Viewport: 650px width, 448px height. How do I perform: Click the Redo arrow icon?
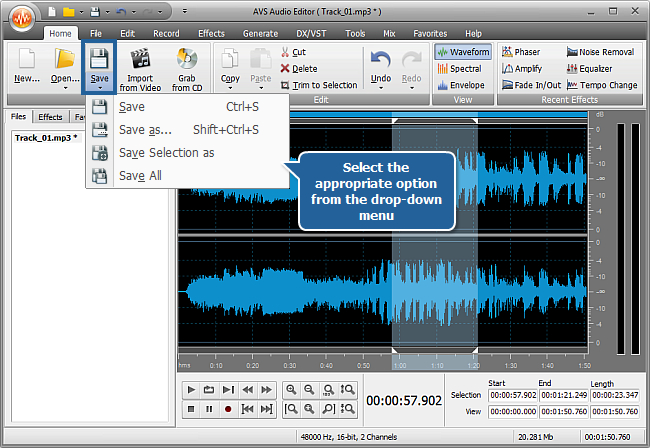411,60
